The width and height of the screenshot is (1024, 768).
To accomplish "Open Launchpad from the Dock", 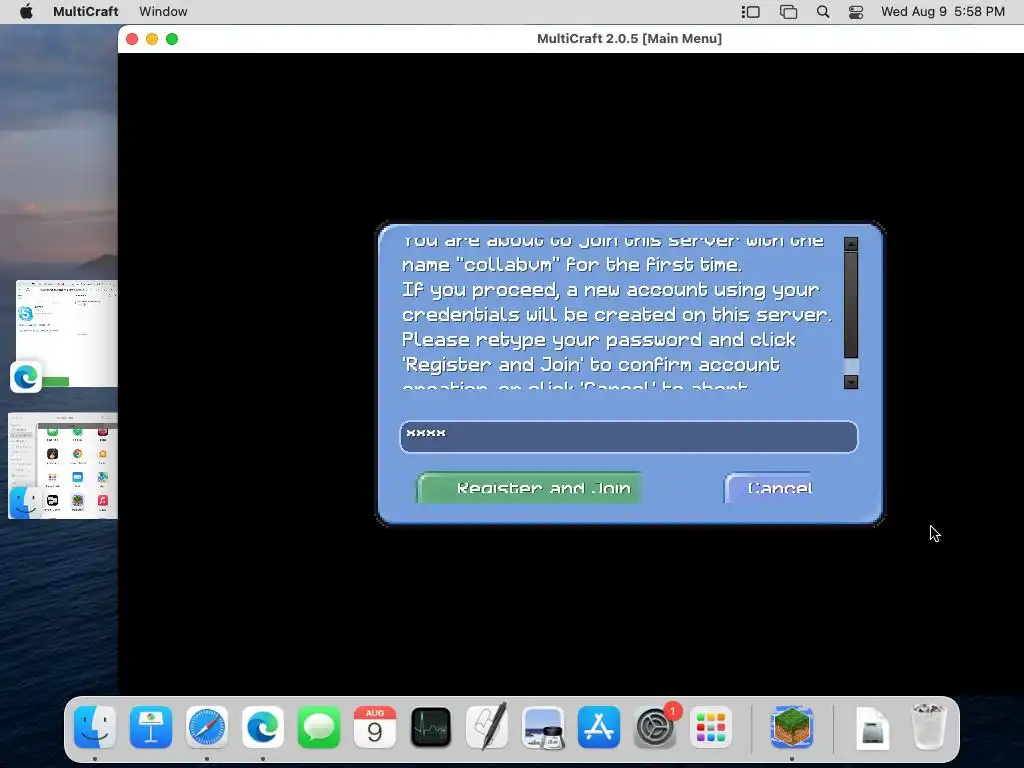I will pos(711,727).
